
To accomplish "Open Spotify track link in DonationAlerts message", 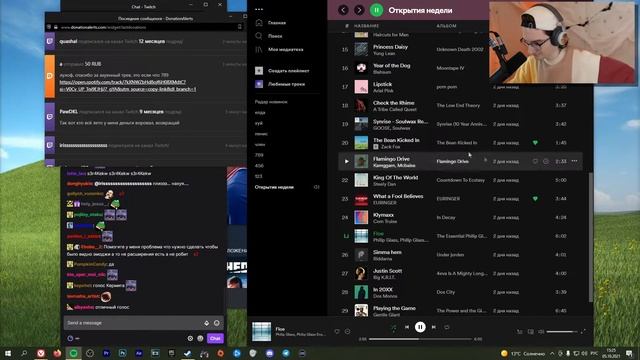I will (128, 85).
